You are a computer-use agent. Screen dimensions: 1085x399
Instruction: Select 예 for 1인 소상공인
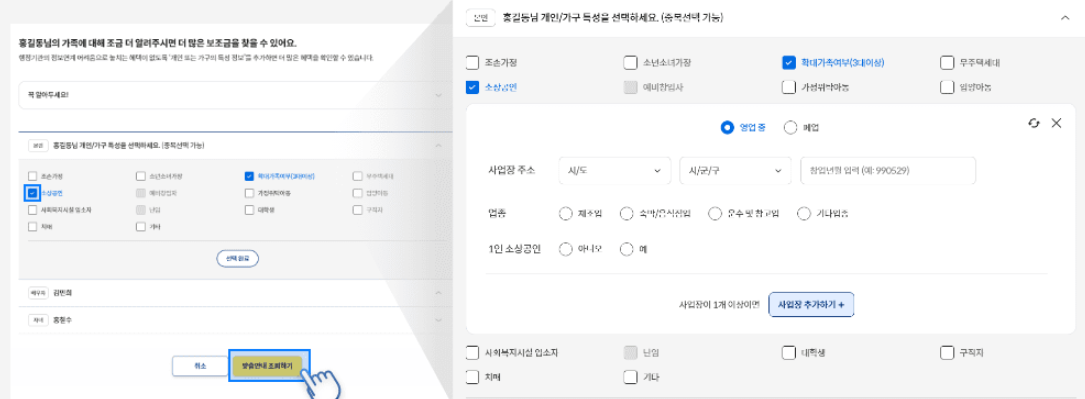point(627,249)
